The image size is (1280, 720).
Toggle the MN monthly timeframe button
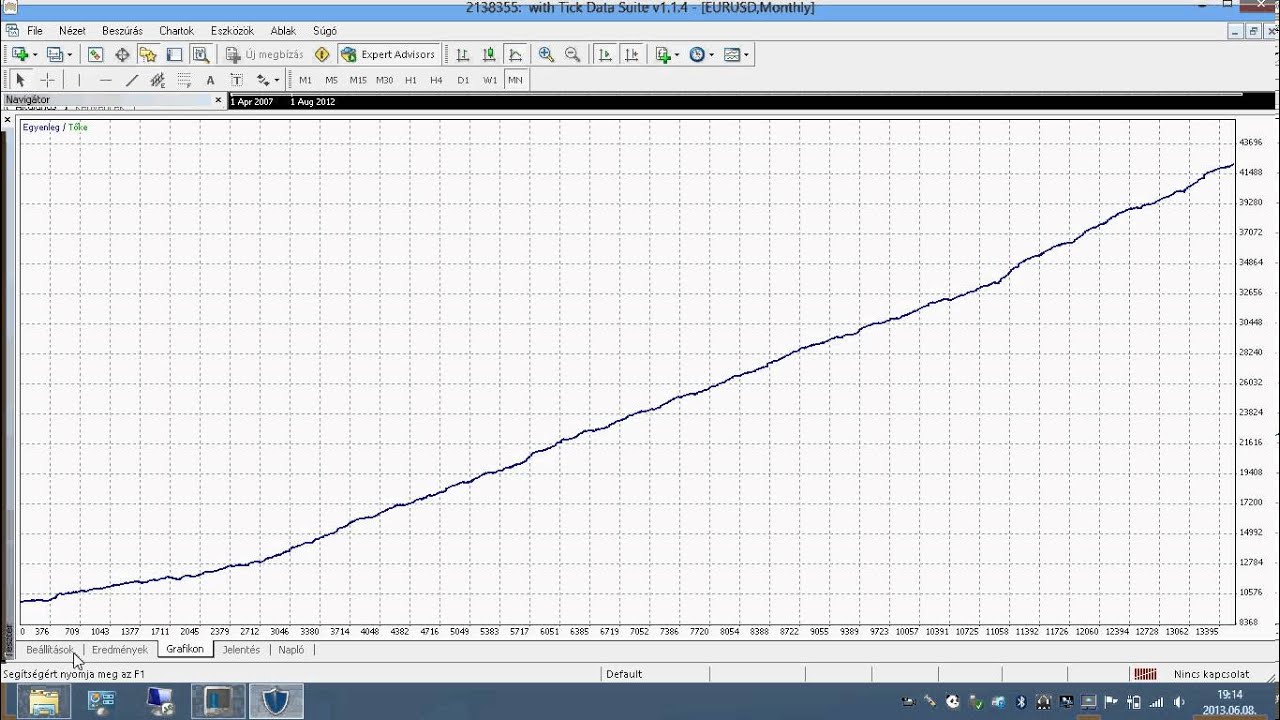515,80
